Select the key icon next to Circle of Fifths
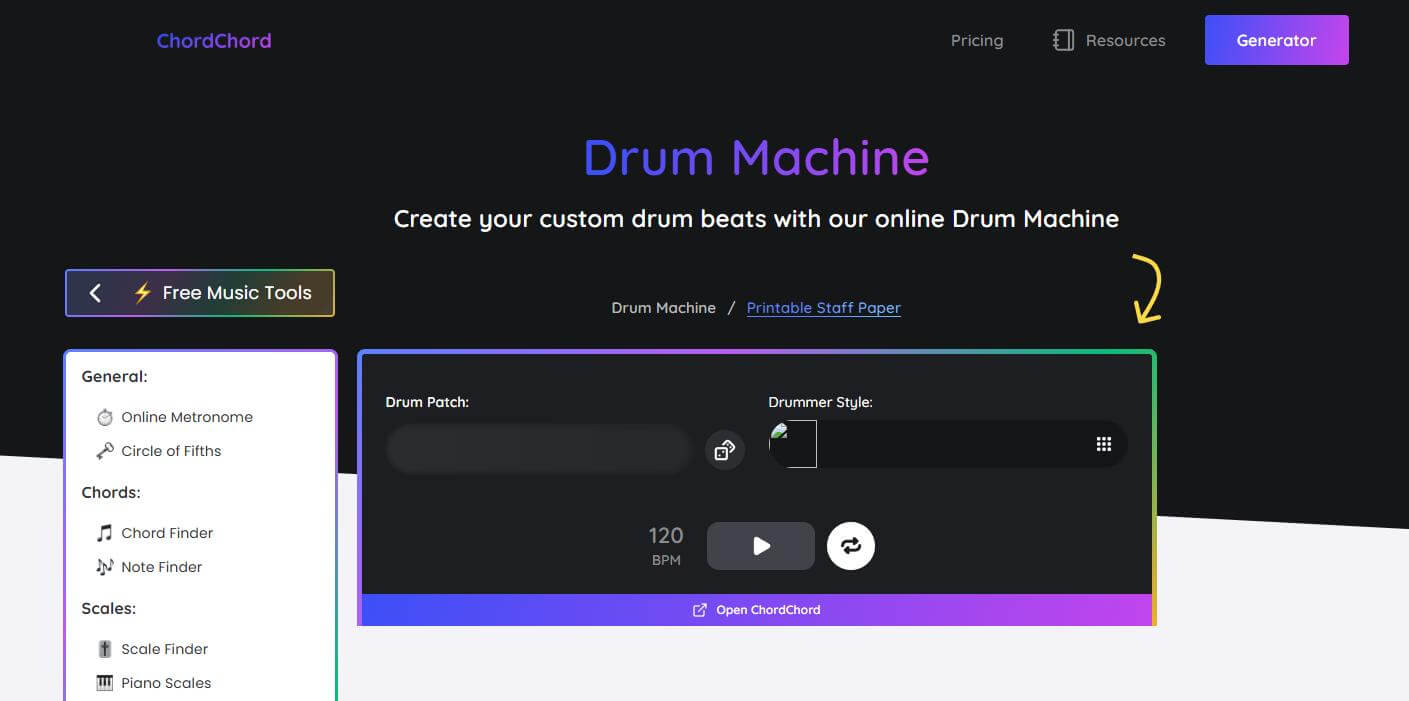This screenshot has height=701, width=1409. (x=104, y=450)
